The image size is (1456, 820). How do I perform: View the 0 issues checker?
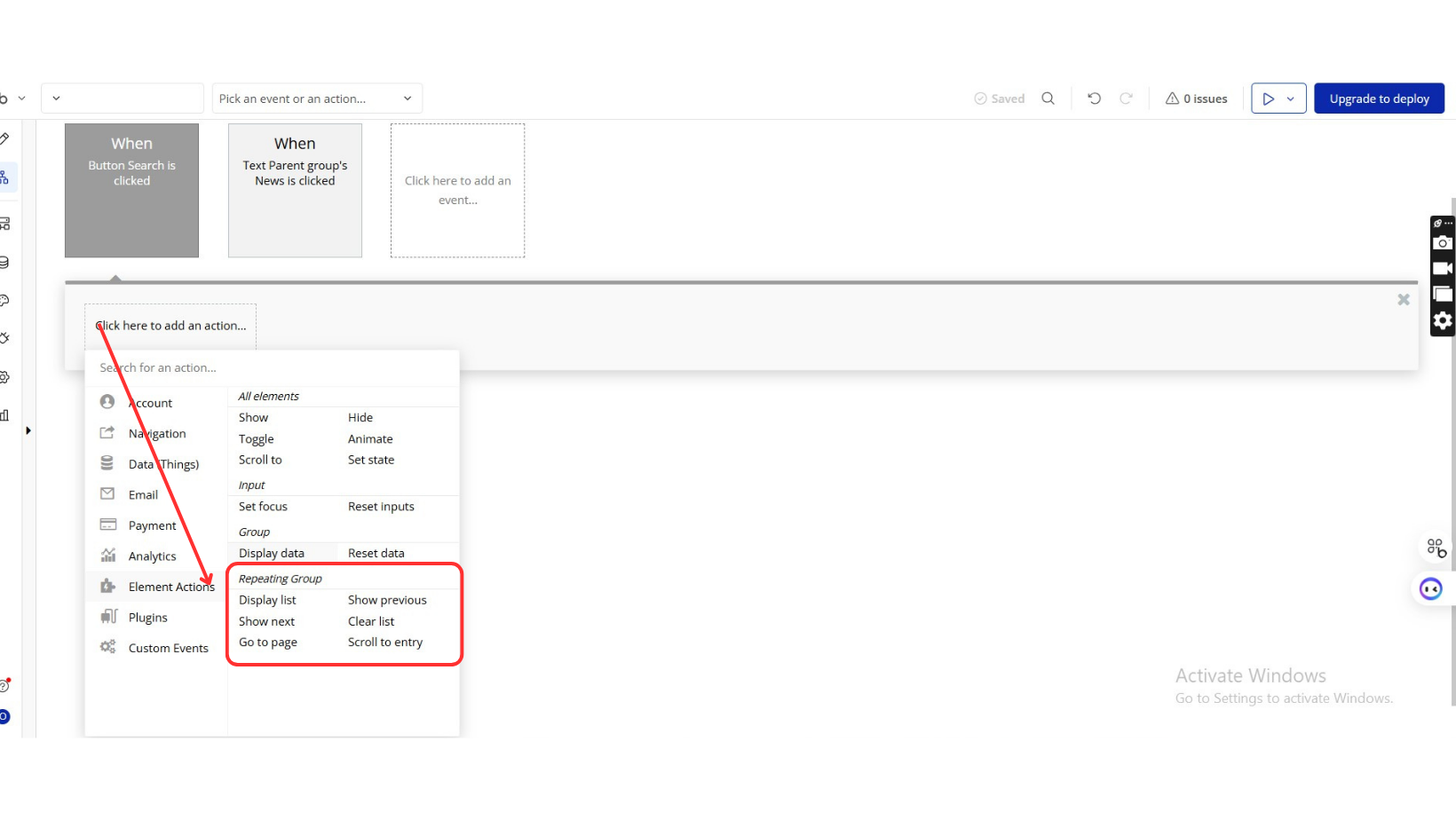click(1196, 99)
